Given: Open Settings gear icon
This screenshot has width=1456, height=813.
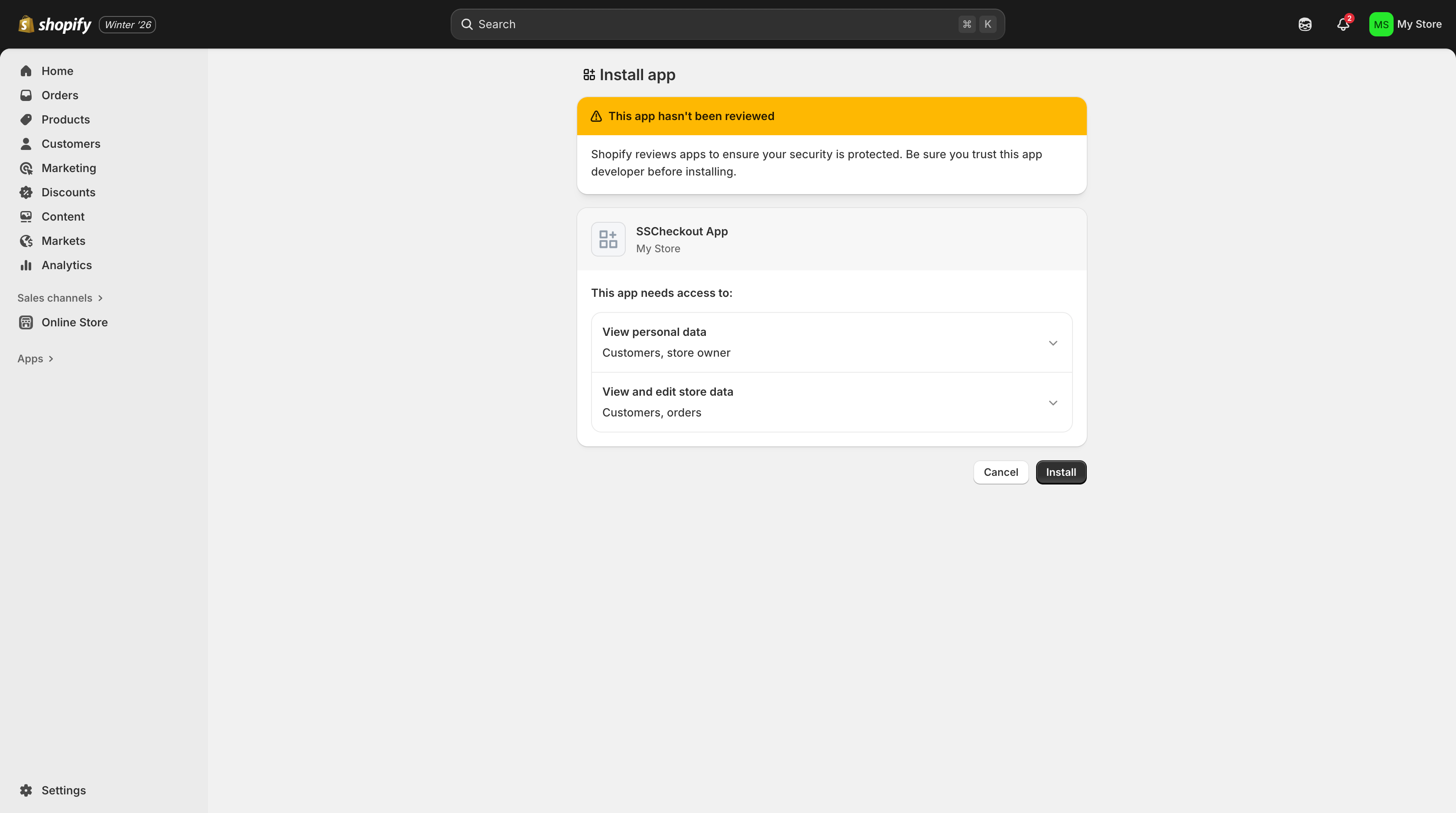Looking at the screenshot, I should point(26,790).
